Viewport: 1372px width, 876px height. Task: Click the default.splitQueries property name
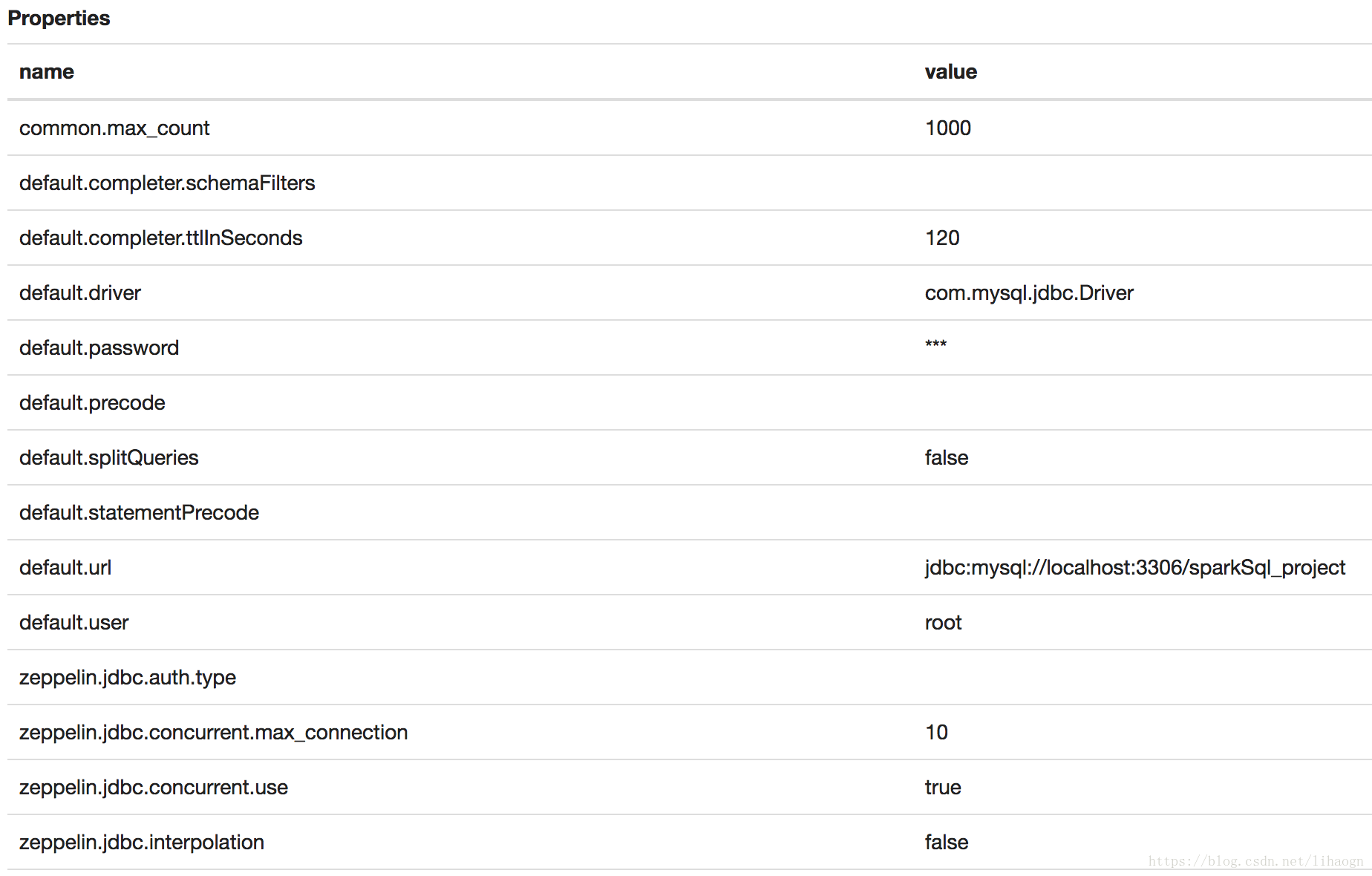pos(109,458)
